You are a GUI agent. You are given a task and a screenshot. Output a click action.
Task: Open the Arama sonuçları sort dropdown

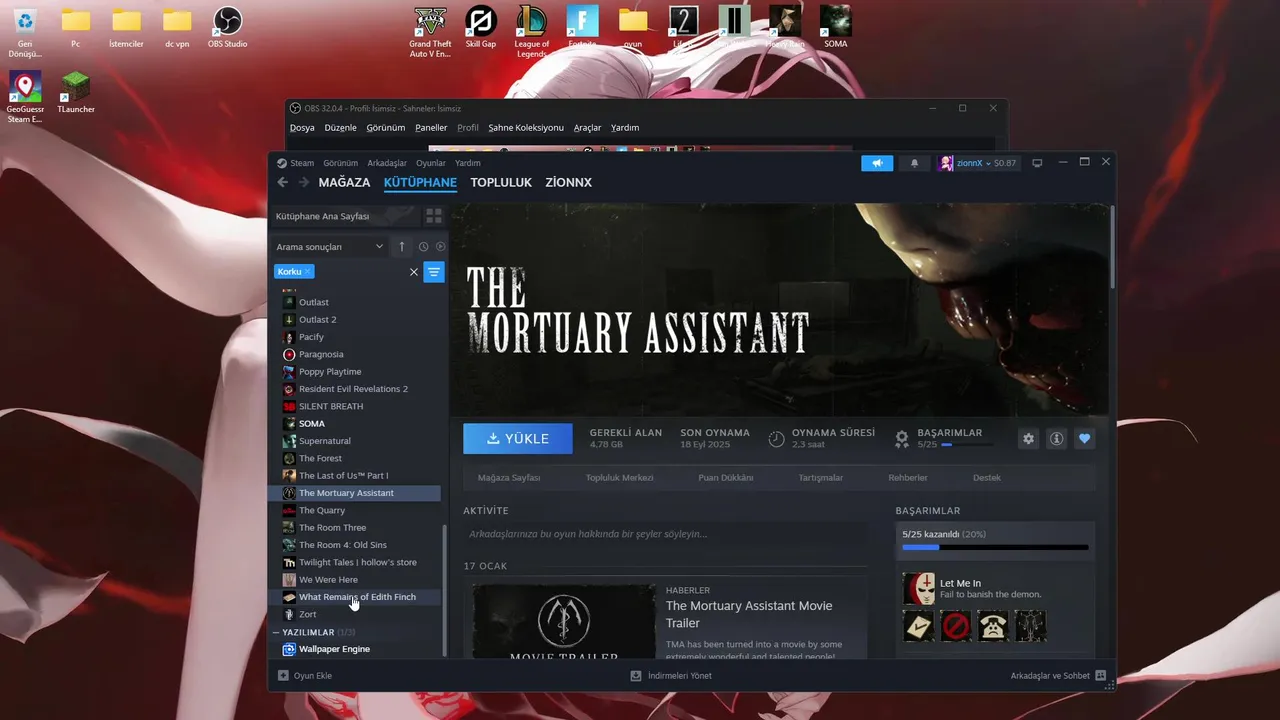[x=330, y=246]
